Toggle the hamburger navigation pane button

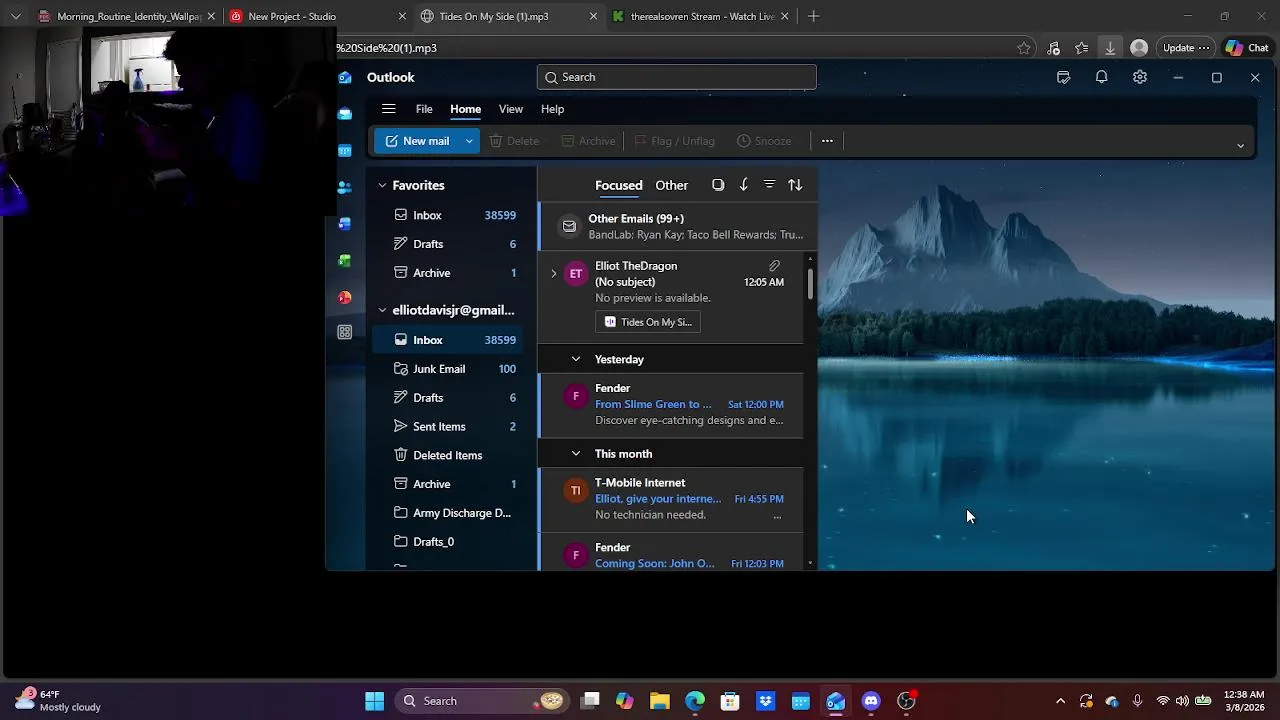(389, 109)
